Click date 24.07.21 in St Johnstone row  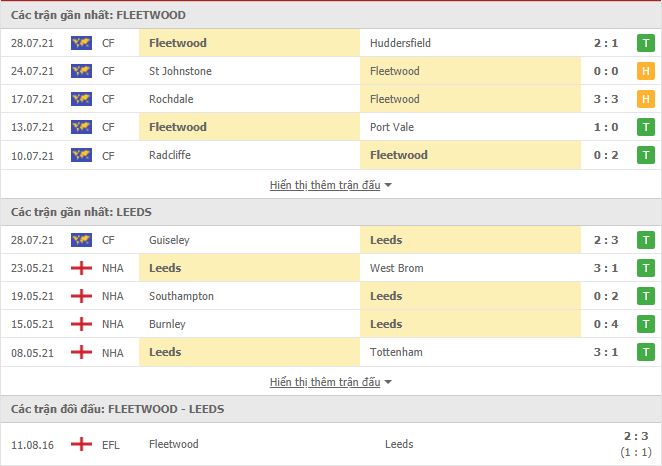coord(33,71)
